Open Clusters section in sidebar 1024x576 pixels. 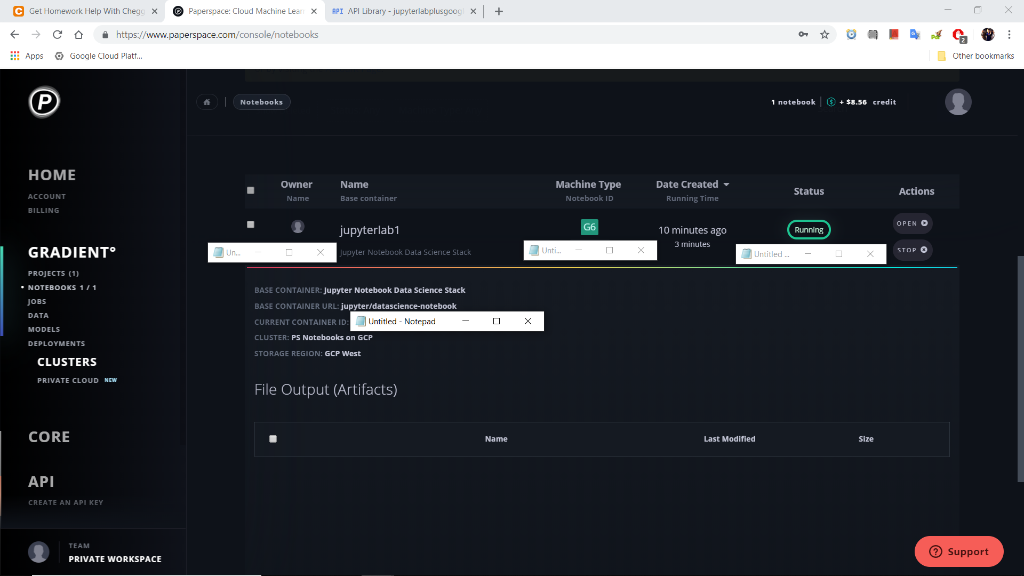point(67,362)
